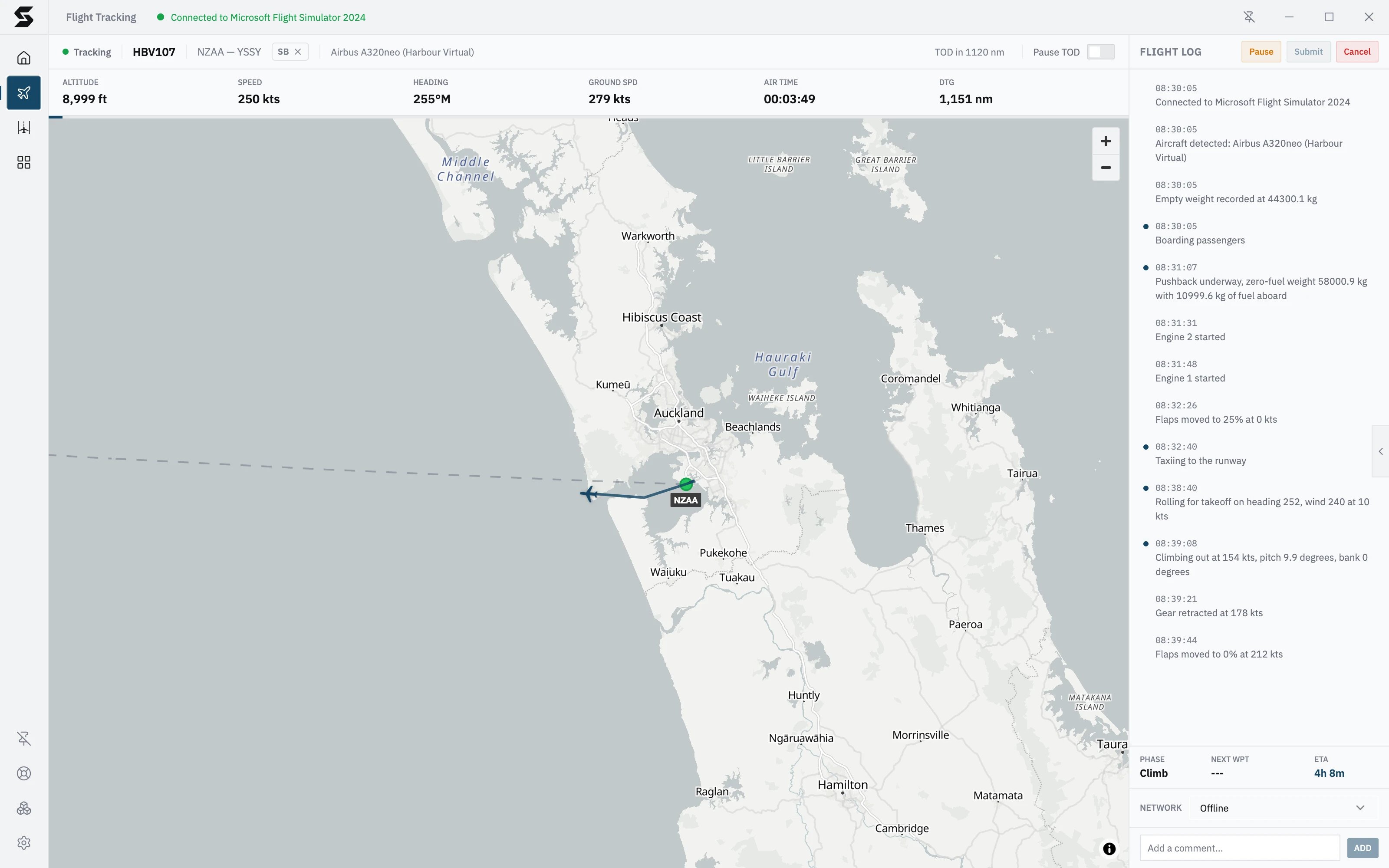
Task: Click the Auckland label on the map
Action: click(678, 413)
